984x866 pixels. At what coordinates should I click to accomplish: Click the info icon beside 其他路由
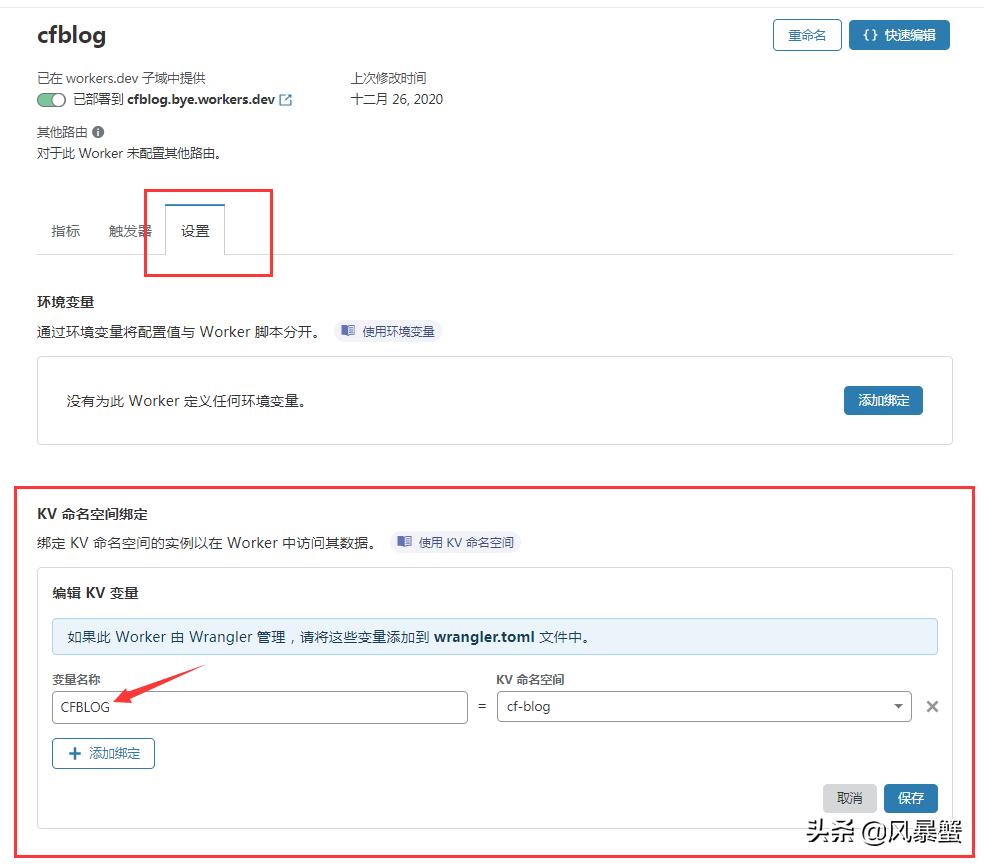coord(96,130)
